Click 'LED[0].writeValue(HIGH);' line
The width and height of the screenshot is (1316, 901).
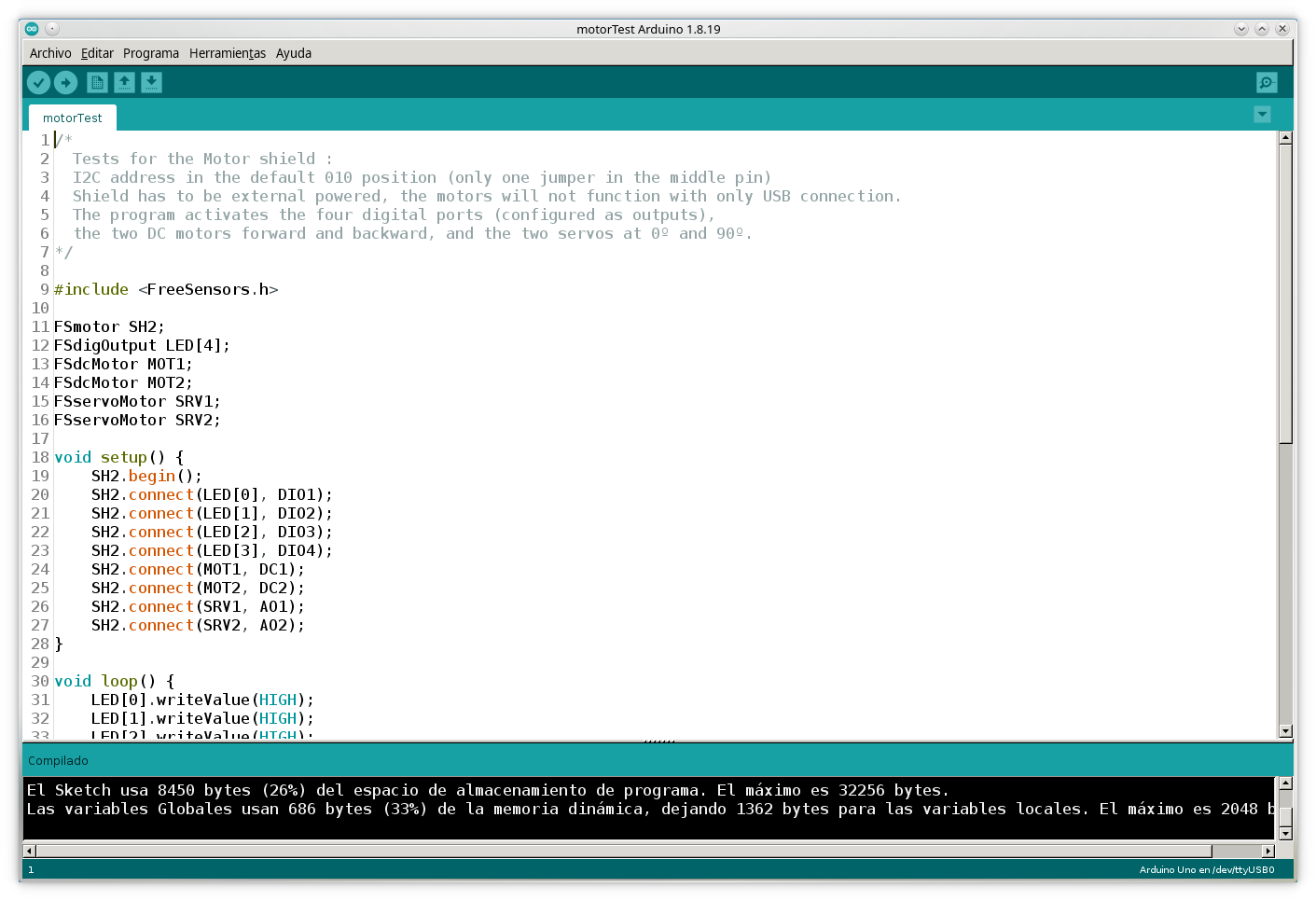pyautogui.click(x=202, y=700)
